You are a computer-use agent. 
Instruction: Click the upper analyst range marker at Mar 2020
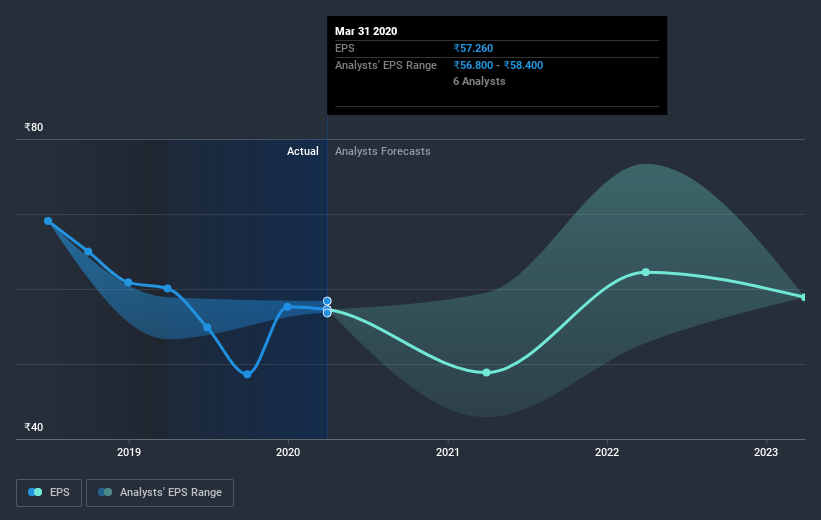pos(327,301)
